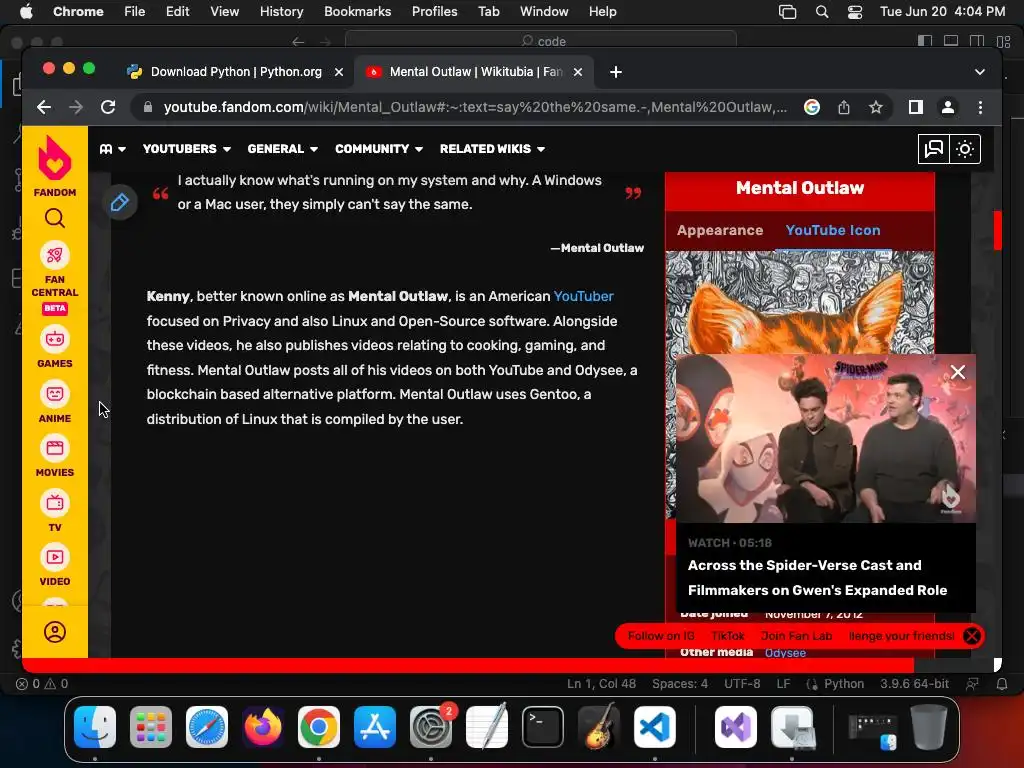Open the TV sidebar icon
Image resolution: width=1024 pixels, height=768 pixels.
coord(55,503)
